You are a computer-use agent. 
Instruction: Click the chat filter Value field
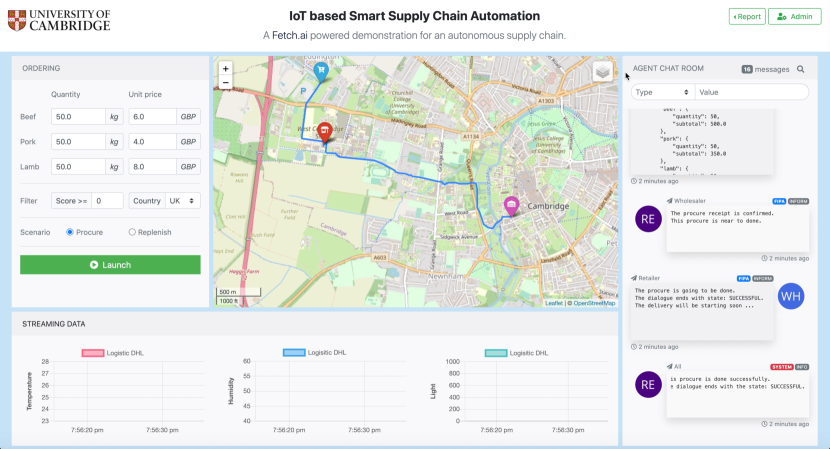752,92
